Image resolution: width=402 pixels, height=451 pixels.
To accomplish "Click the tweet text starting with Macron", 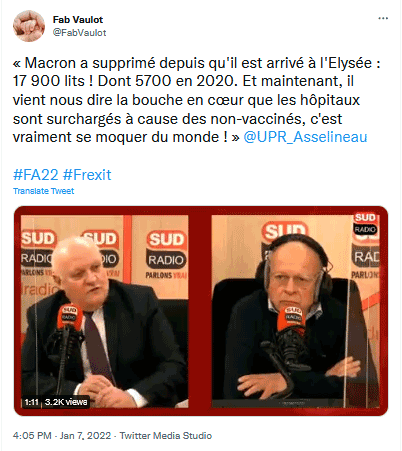I will pos(197,100).
